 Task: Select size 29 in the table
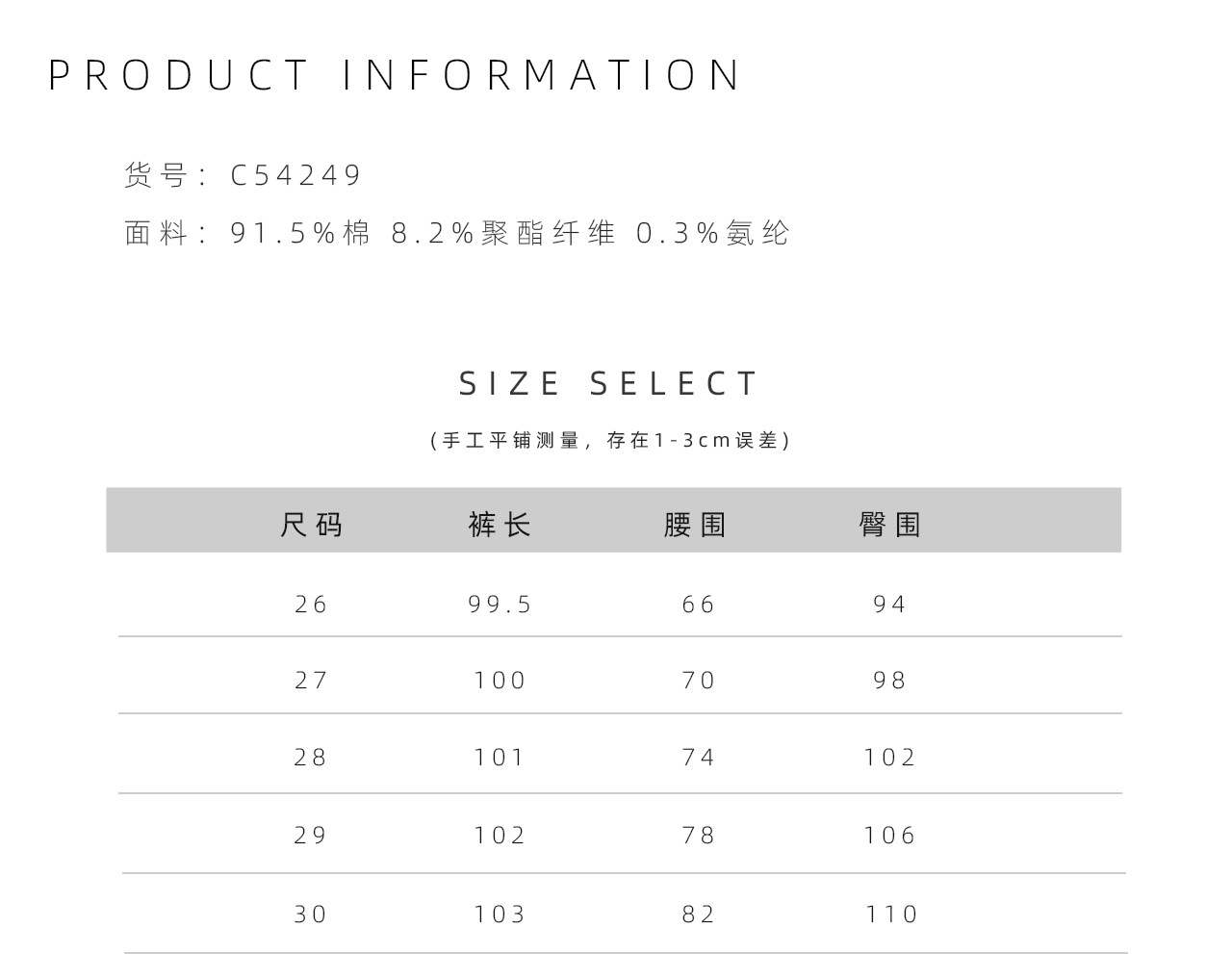[x=311, y=836]
